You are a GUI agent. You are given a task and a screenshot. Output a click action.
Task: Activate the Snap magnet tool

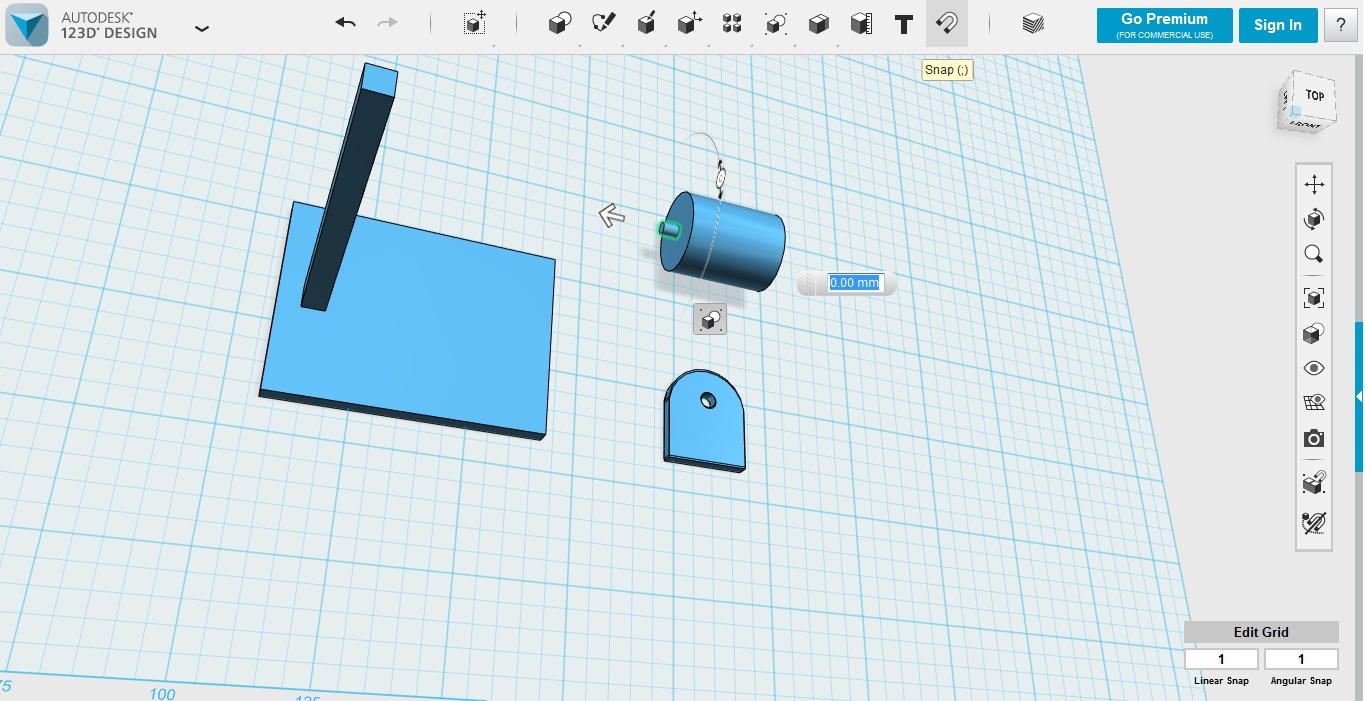click(947, 23)
